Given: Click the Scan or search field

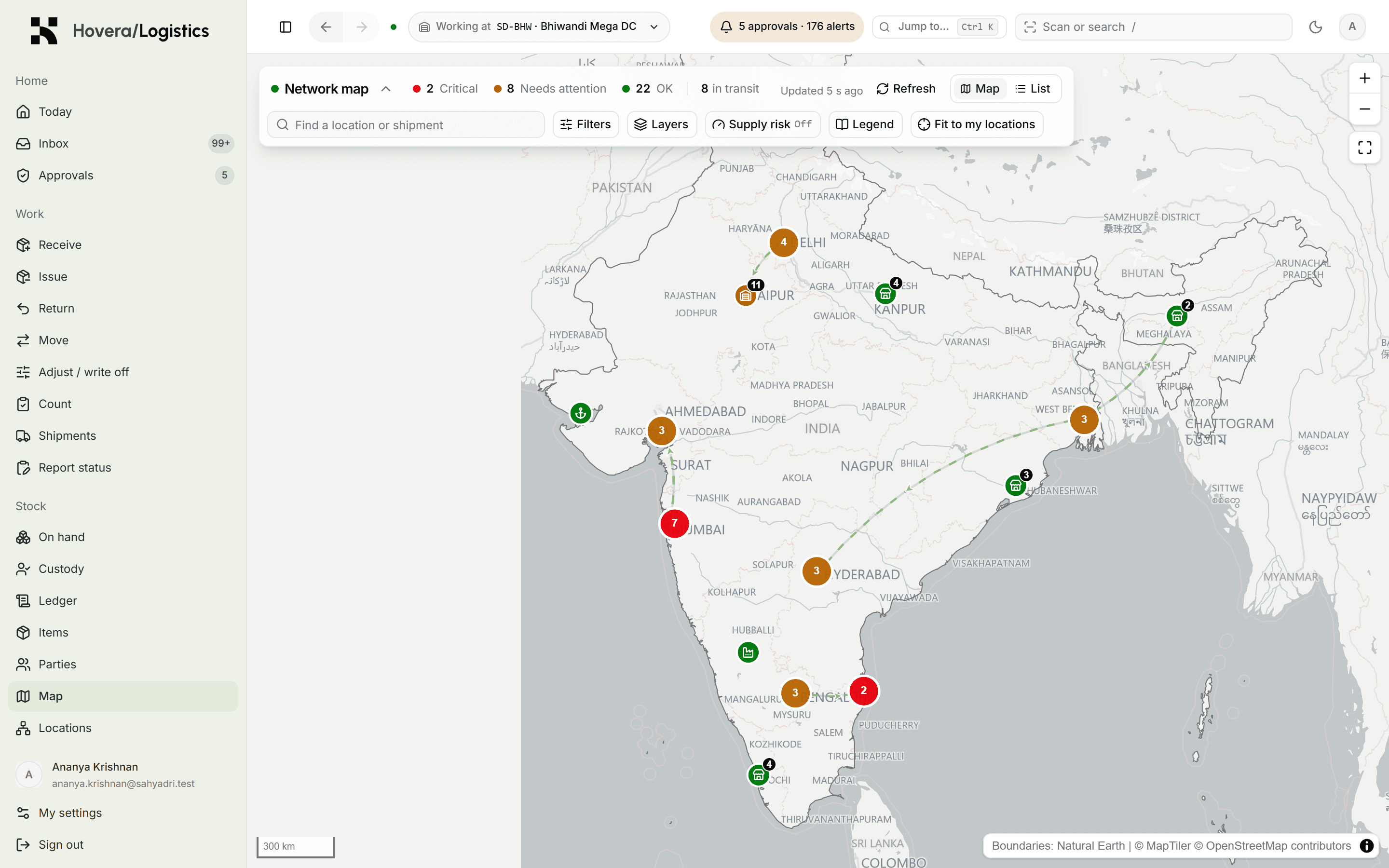Looking at the screenshot, I should pyautogui.click(x=1153, y=27).
